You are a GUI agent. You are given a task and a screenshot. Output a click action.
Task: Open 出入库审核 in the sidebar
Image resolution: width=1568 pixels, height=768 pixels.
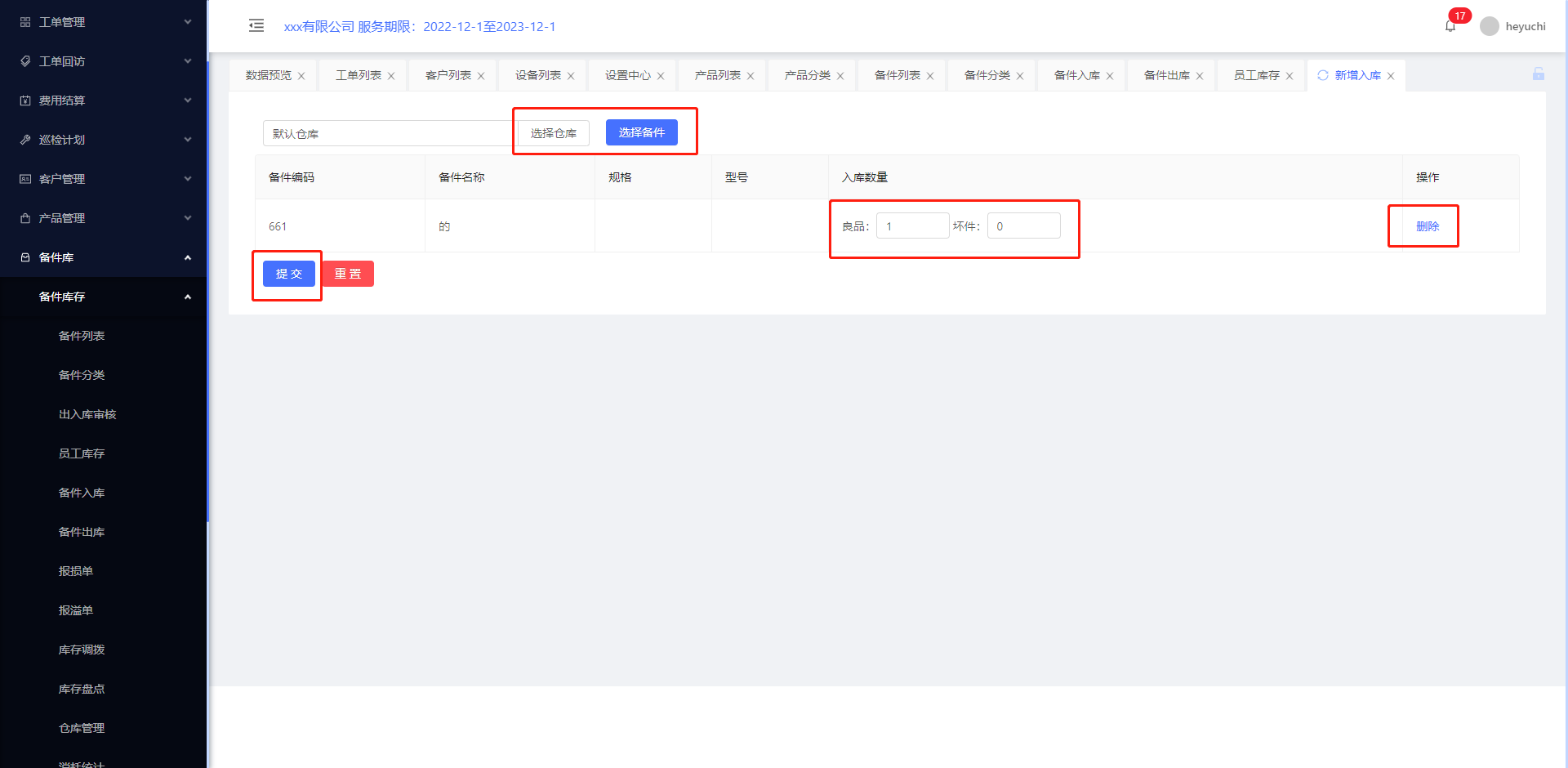click(x=87, y=414)
